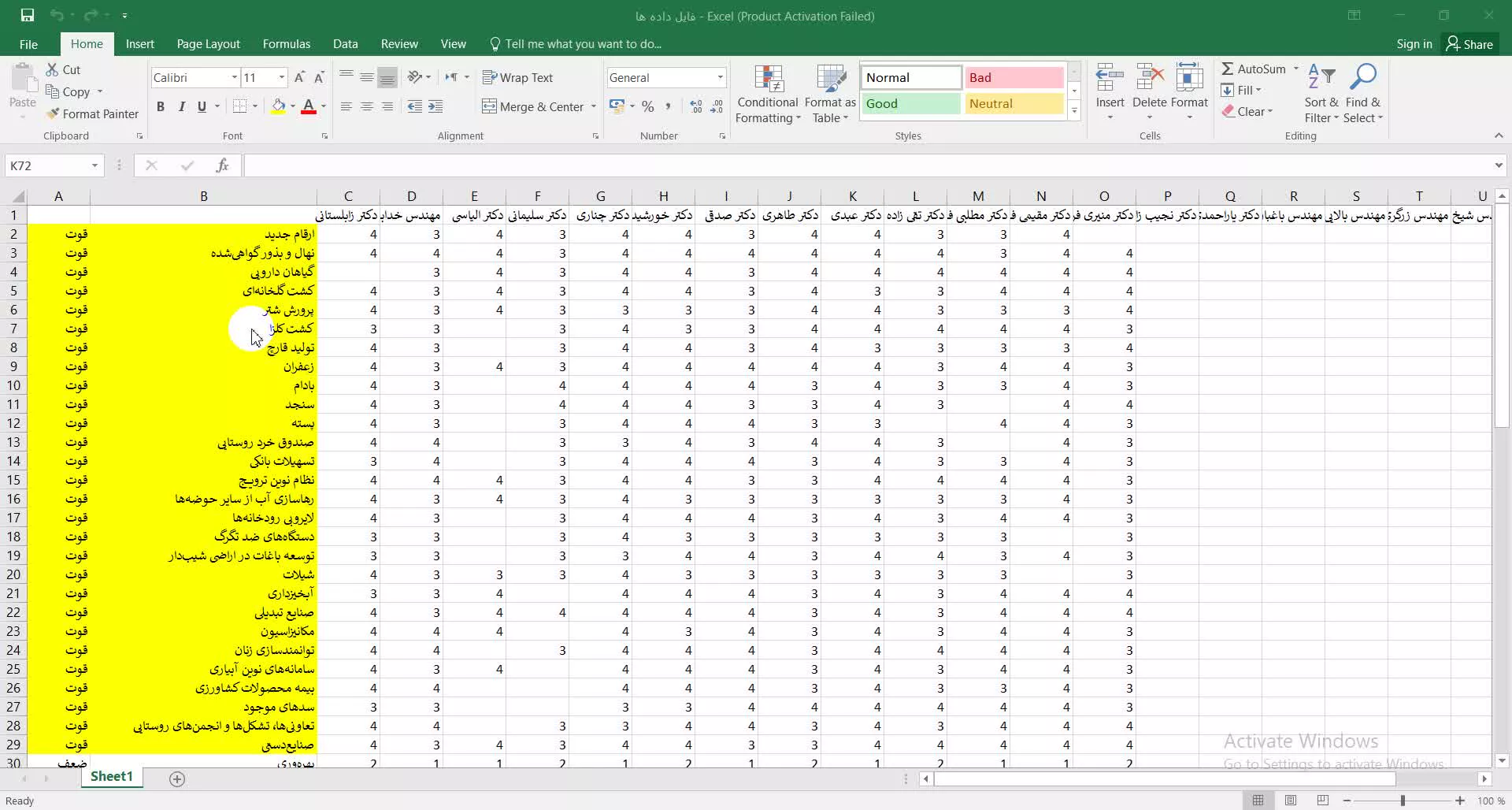Screen dimensions: 1512x810
Task: Toggle Wrap Text on selected cells
Action: pyautogui.click(x=517, y=77)
